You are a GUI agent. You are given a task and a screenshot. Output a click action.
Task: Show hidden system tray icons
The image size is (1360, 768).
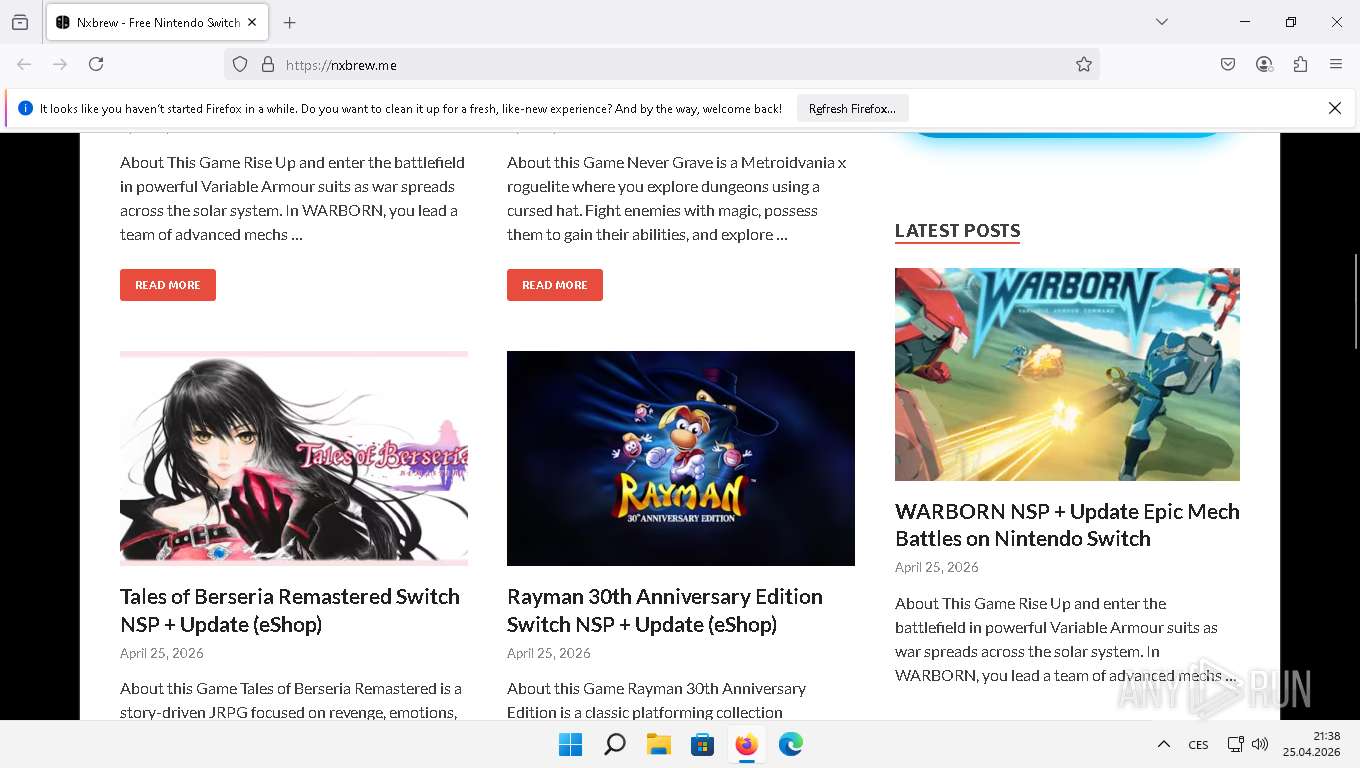[x=1164, y=744]
